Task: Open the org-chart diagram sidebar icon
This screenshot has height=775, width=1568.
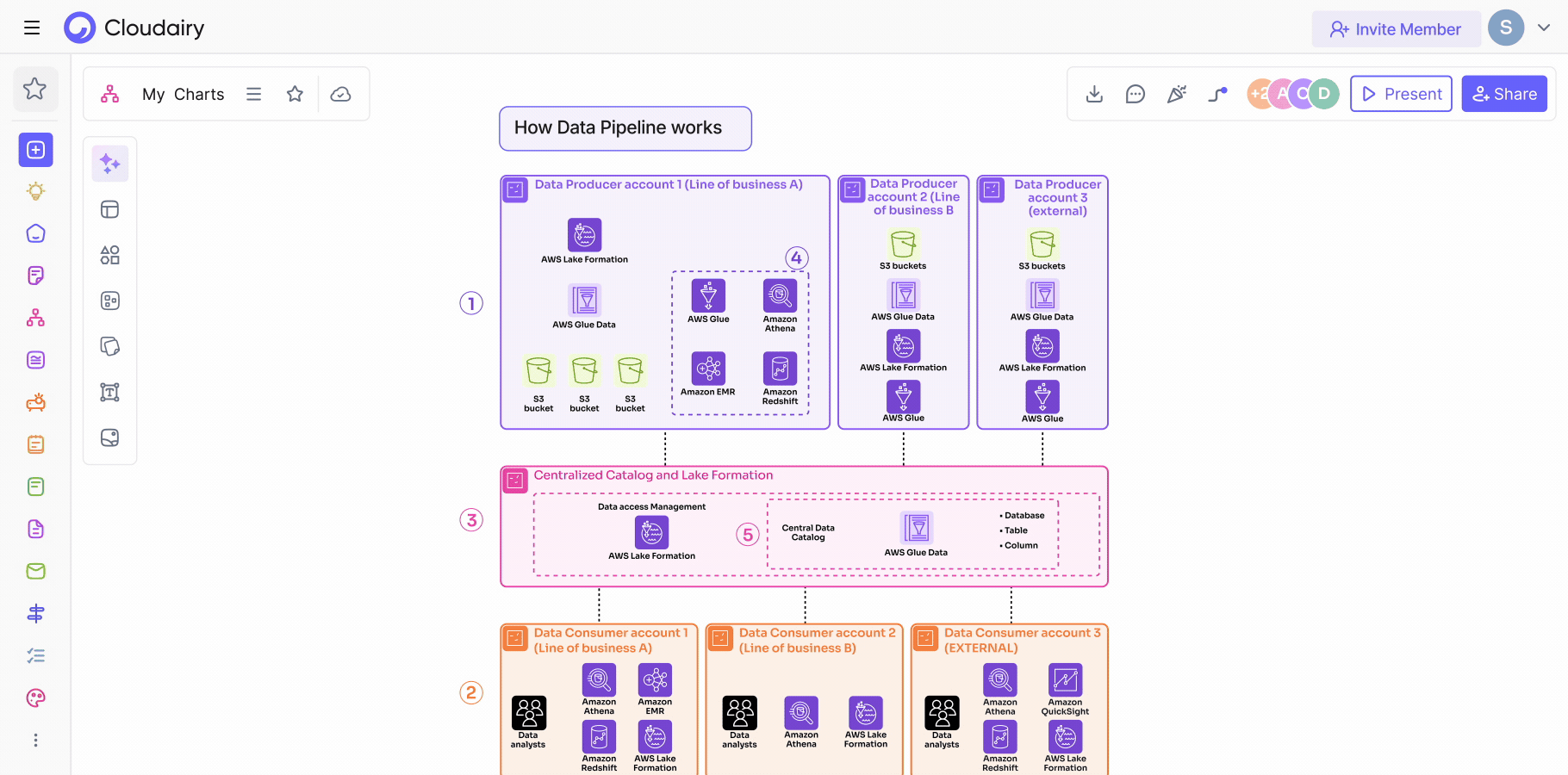Action: [x=36, y=318]
